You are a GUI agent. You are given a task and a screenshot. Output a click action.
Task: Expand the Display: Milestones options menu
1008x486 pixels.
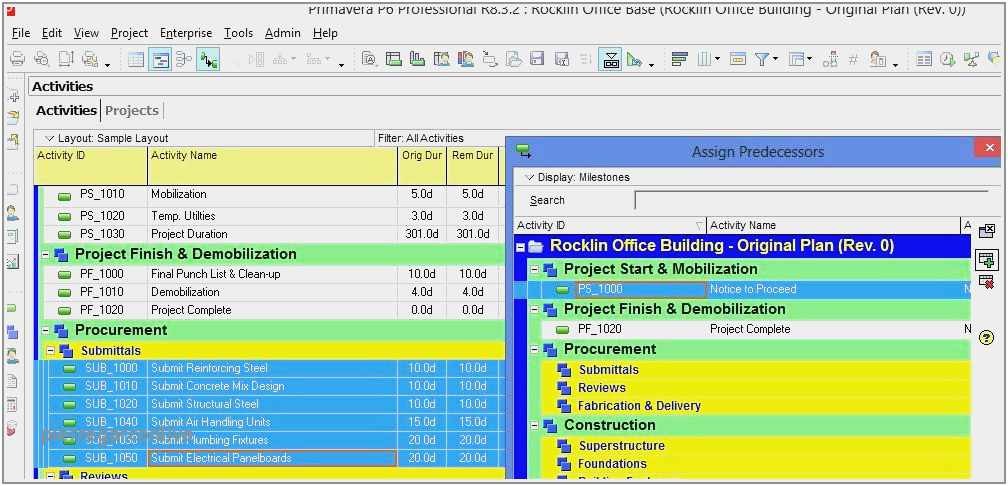coord(530,177)
